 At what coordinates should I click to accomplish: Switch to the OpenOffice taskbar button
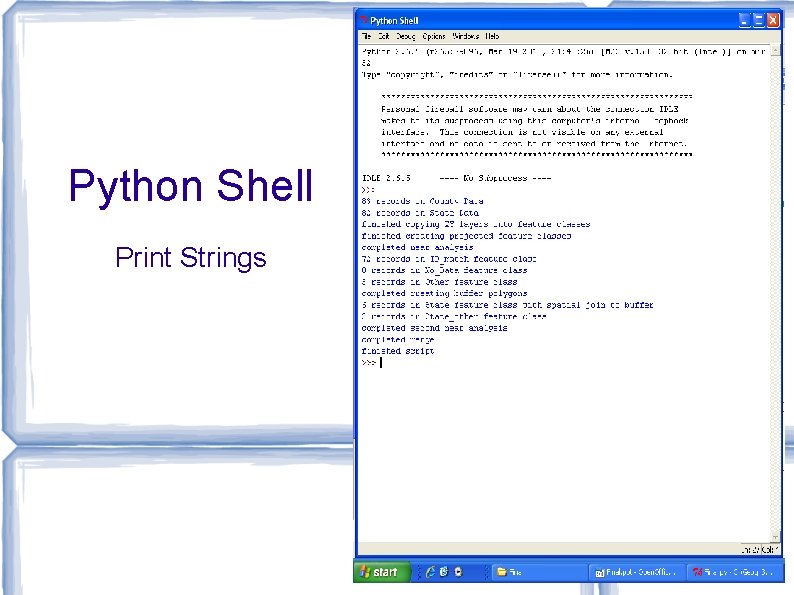click(637, 572)
